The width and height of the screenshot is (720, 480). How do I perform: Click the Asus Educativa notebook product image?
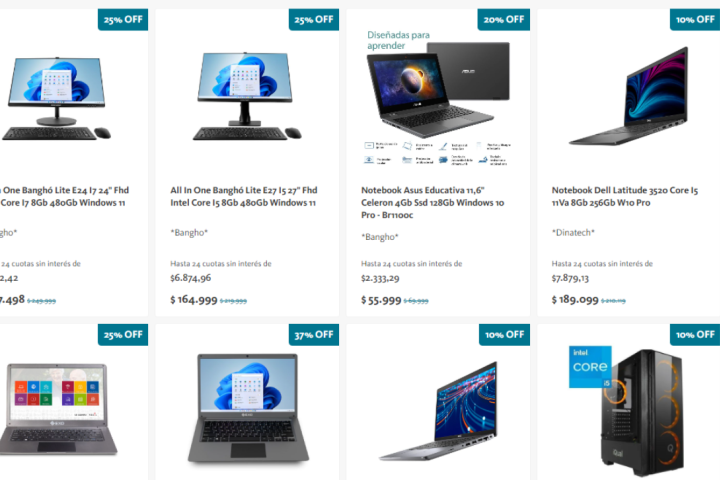click(x=438, y=97)
